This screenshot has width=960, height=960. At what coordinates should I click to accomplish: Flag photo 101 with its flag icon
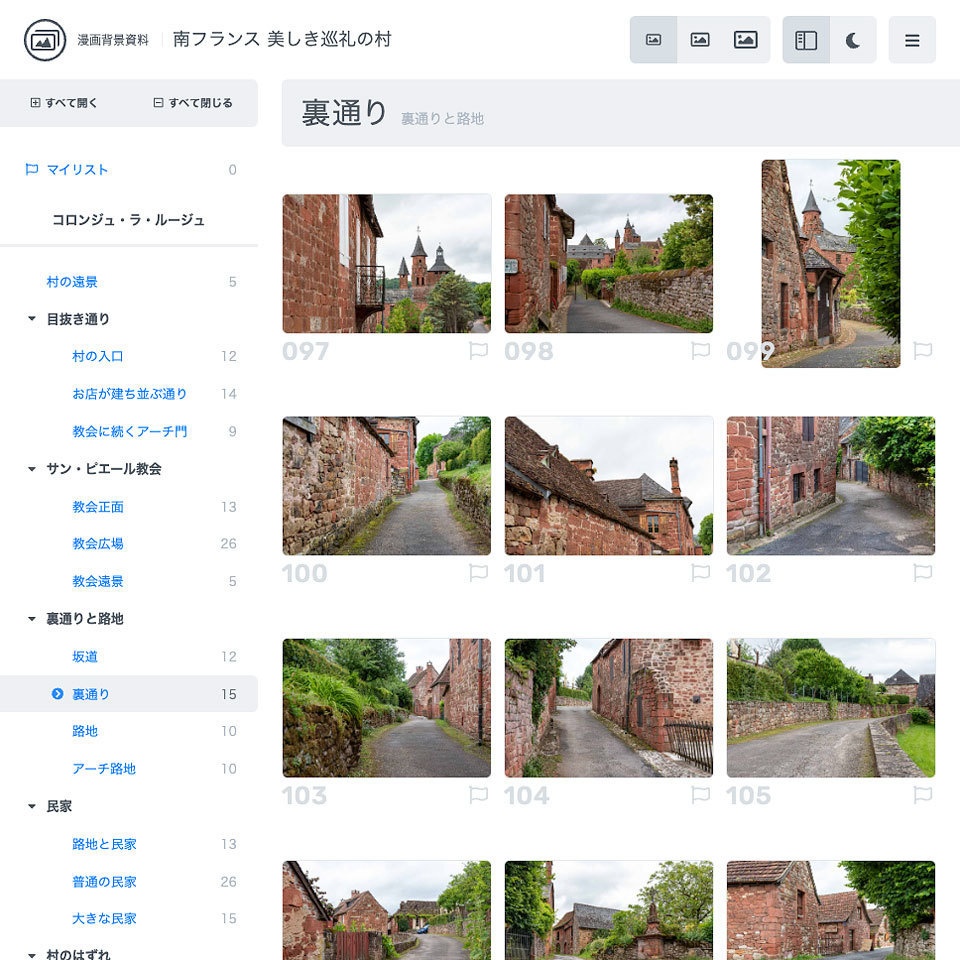click(x=701, y=572)
